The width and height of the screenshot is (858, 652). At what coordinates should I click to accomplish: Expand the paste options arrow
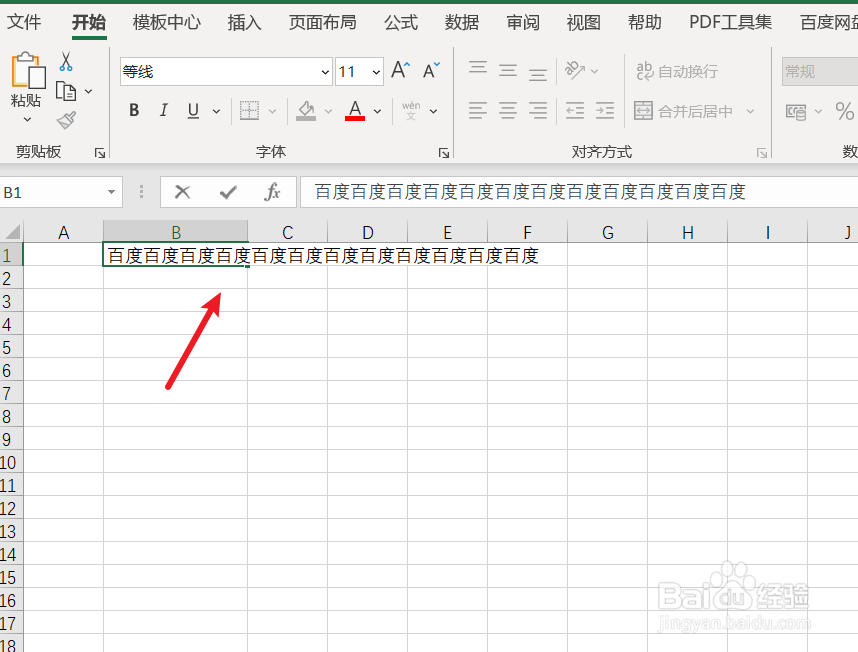[x=27, y=119]
